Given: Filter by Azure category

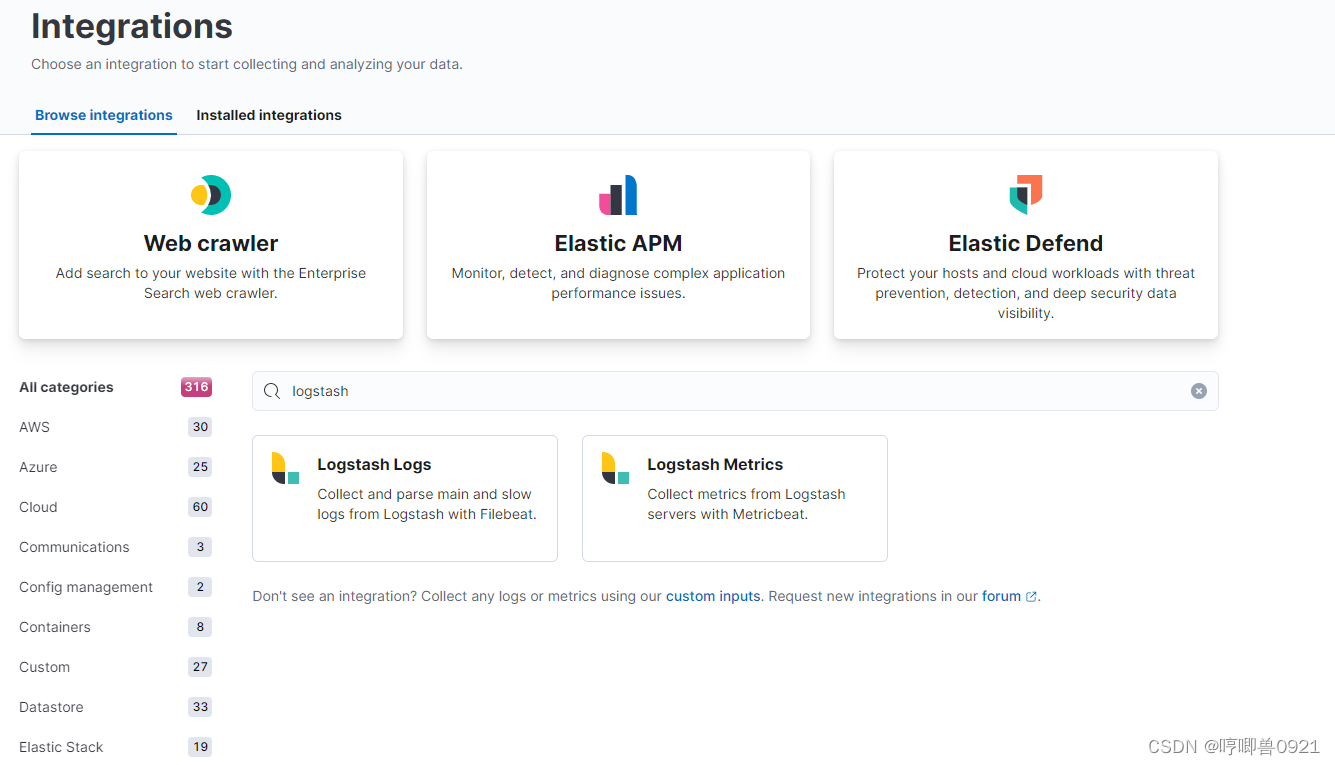Looking at the screenshot, I should 38,467.
